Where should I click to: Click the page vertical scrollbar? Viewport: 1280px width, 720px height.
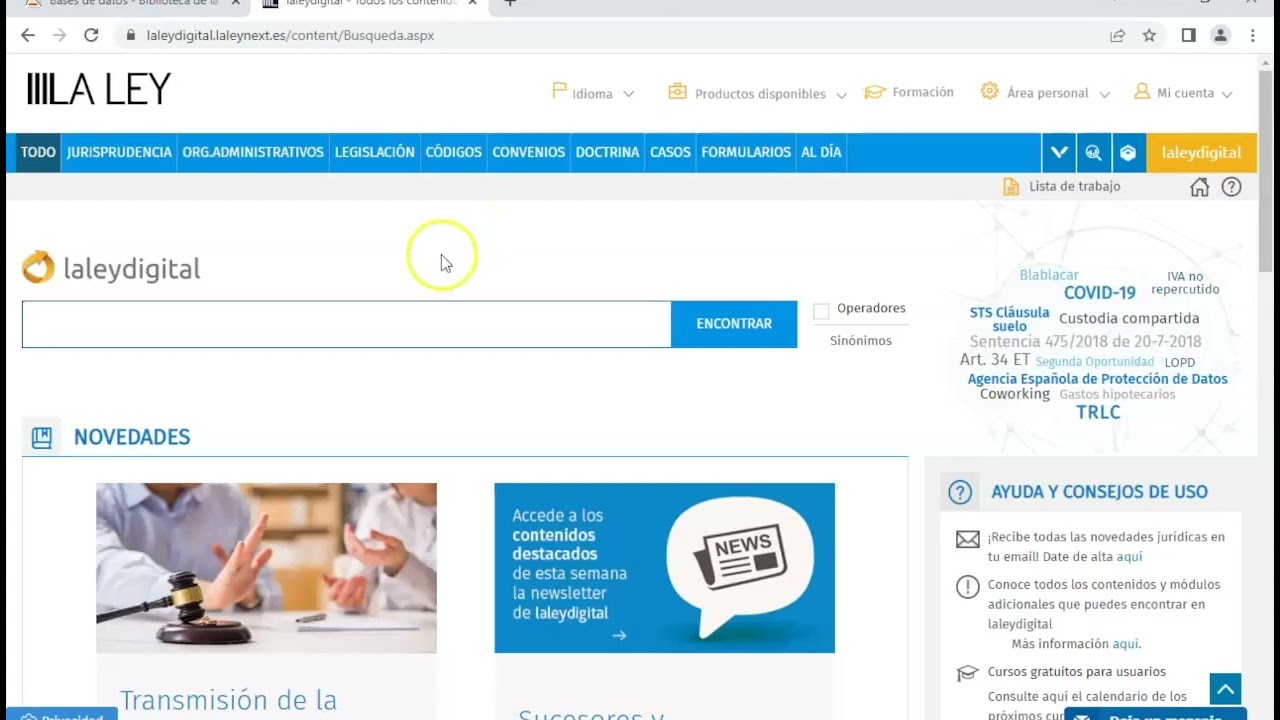pos(1266,200)
